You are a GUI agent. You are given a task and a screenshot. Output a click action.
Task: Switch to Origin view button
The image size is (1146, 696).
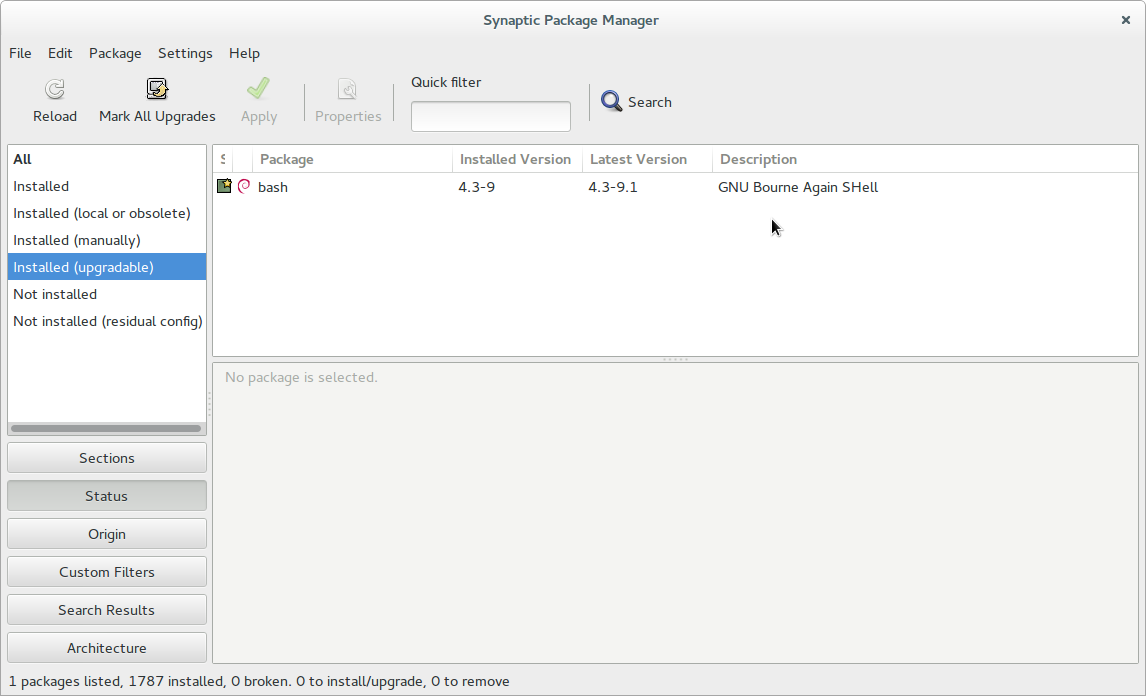pyautogui.click(x=107, y=534)
